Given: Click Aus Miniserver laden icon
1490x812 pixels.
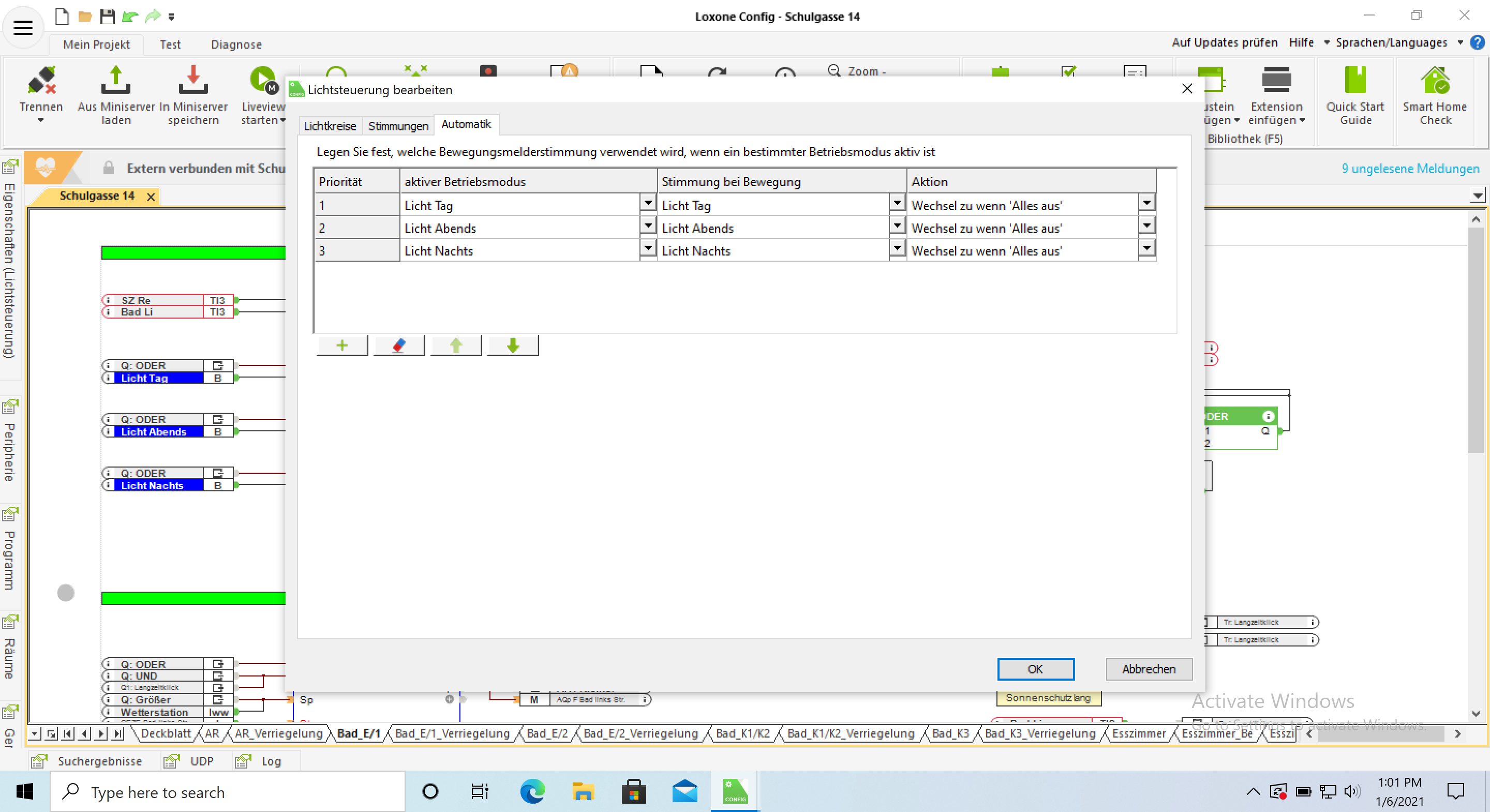Looking at the screenshot, I should coord(116,81).
